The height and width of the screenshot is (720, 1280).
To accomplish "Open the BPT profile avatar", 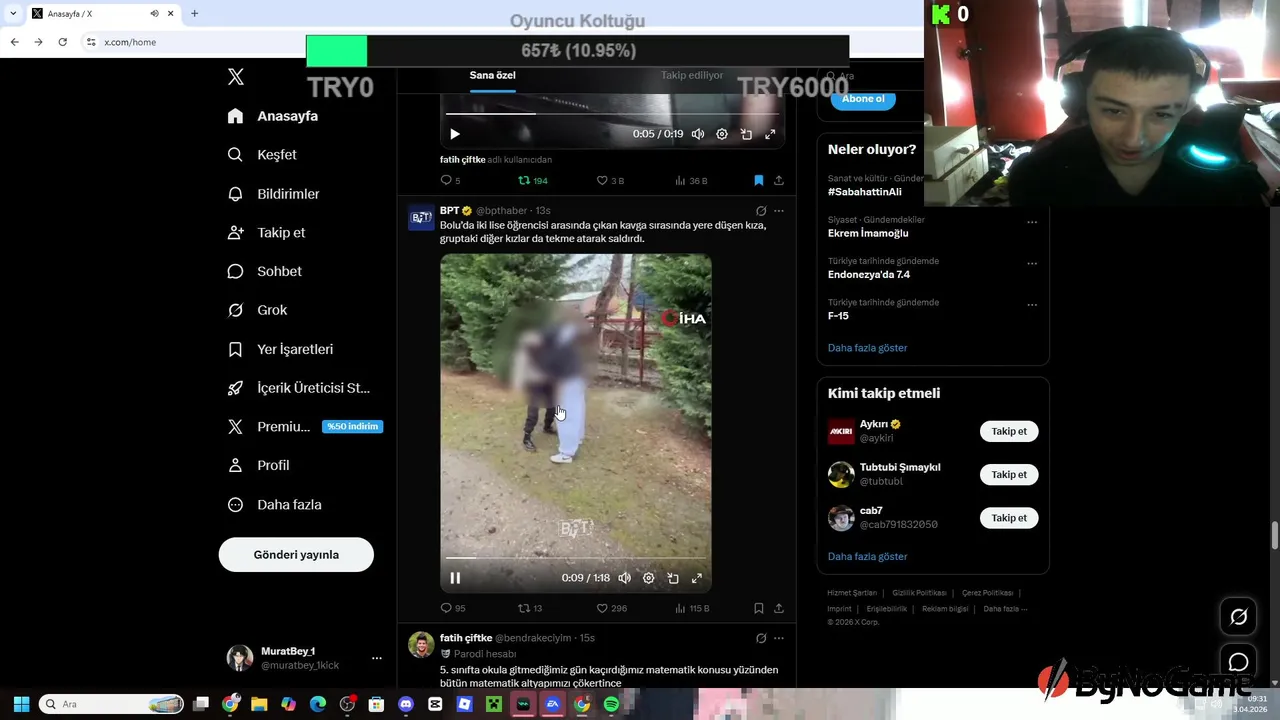I will pos(421,217).
